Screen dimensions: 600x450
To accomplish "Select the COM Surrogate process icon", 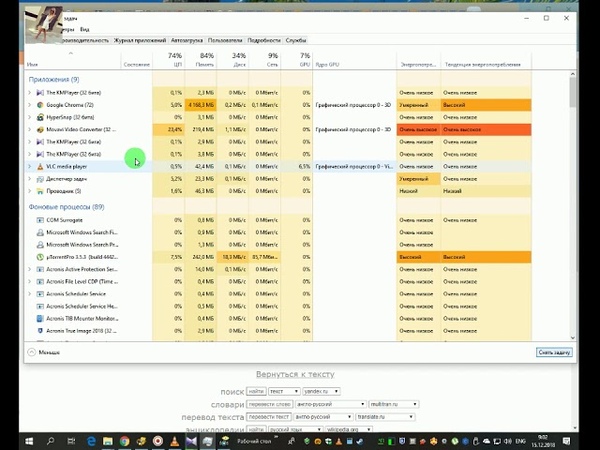I will [39, 219].
